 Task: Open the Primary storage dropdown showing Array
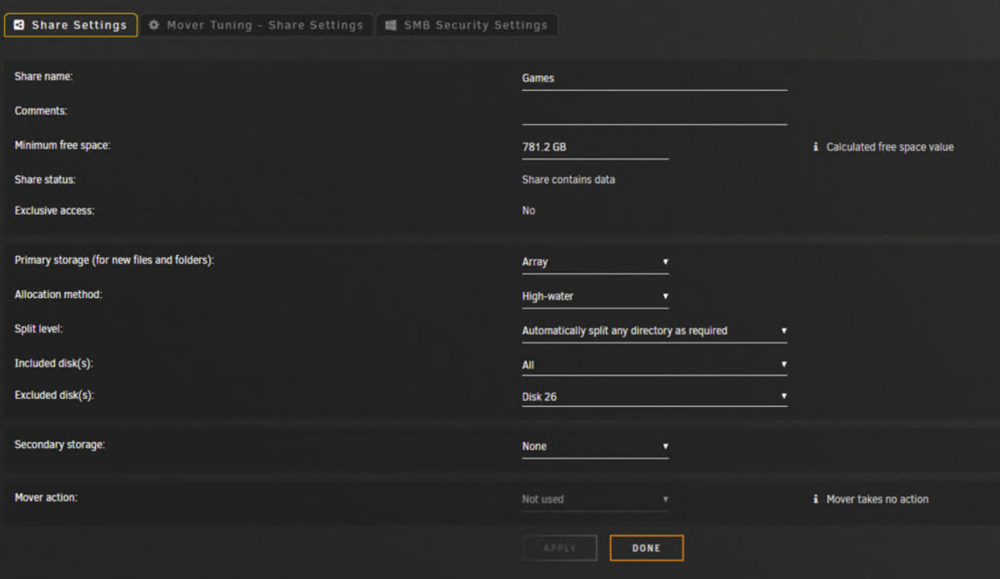595,262
